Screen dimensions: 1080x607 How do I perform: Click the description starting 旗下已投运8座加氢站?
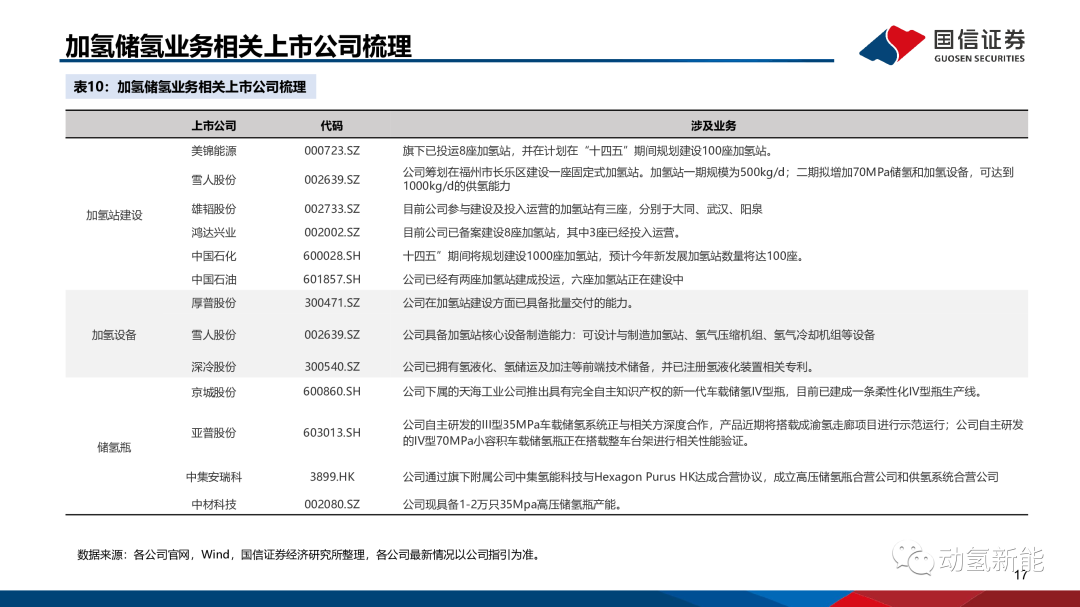click(x=590, y=152)
